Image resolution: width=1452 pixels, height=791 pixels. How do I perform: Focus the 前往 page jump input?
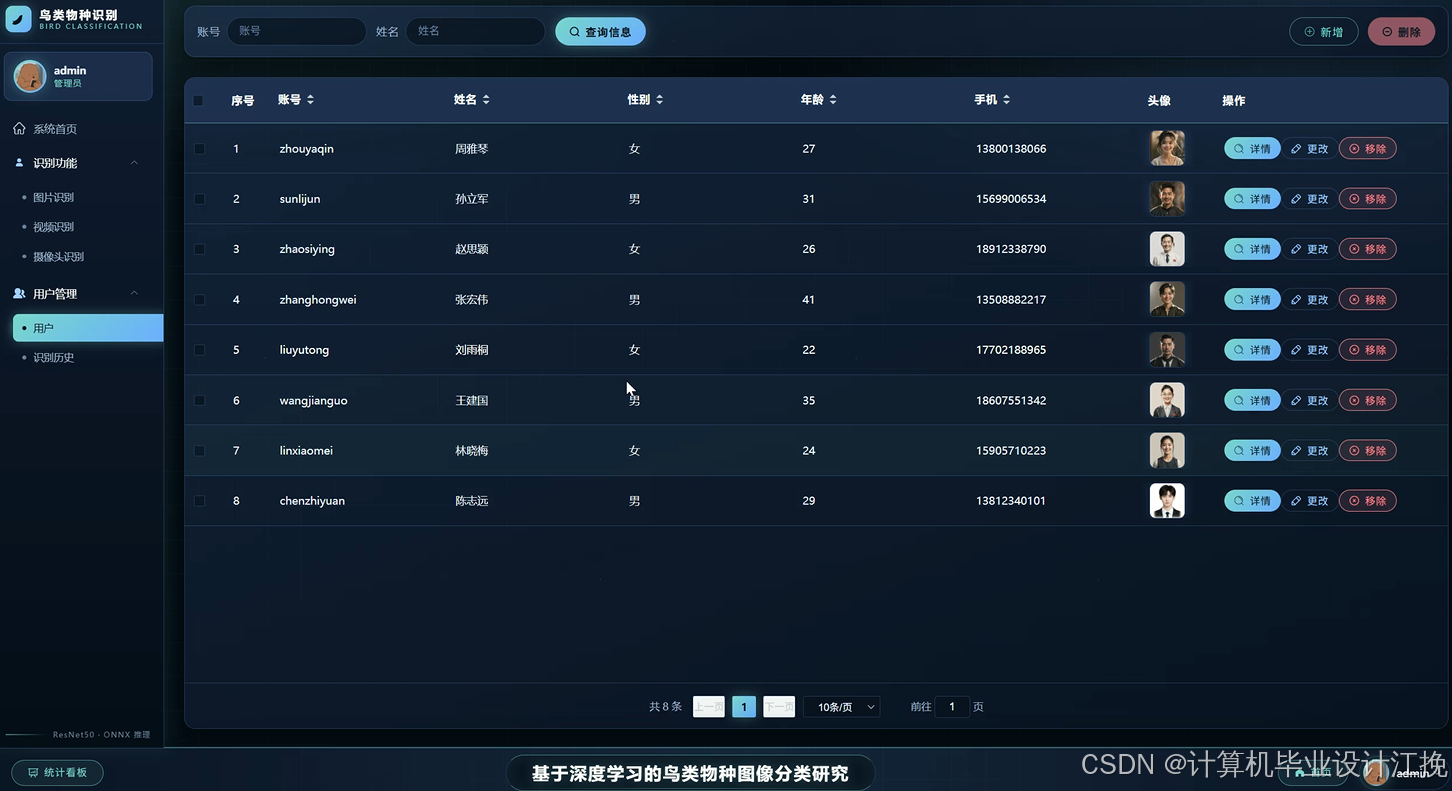[952, 707]
